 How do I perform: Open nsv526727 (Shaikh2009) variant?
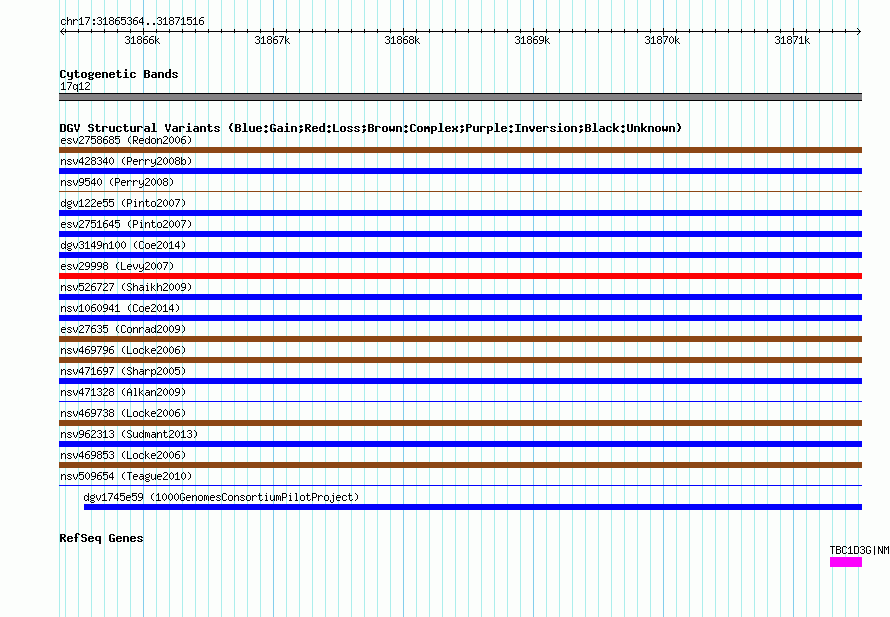pyautogui.click(x=126, y=287)
